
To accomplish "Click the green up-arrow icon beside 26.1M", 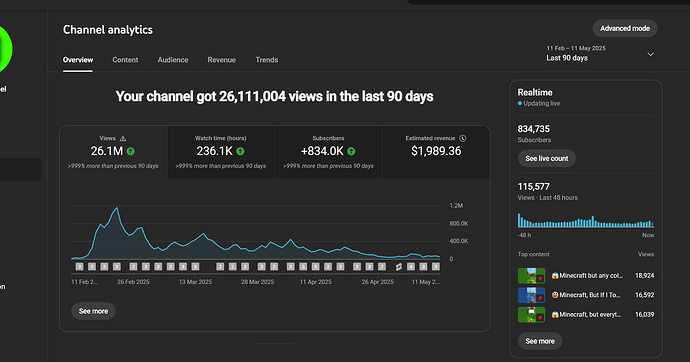I will click(x=131, y=151).
